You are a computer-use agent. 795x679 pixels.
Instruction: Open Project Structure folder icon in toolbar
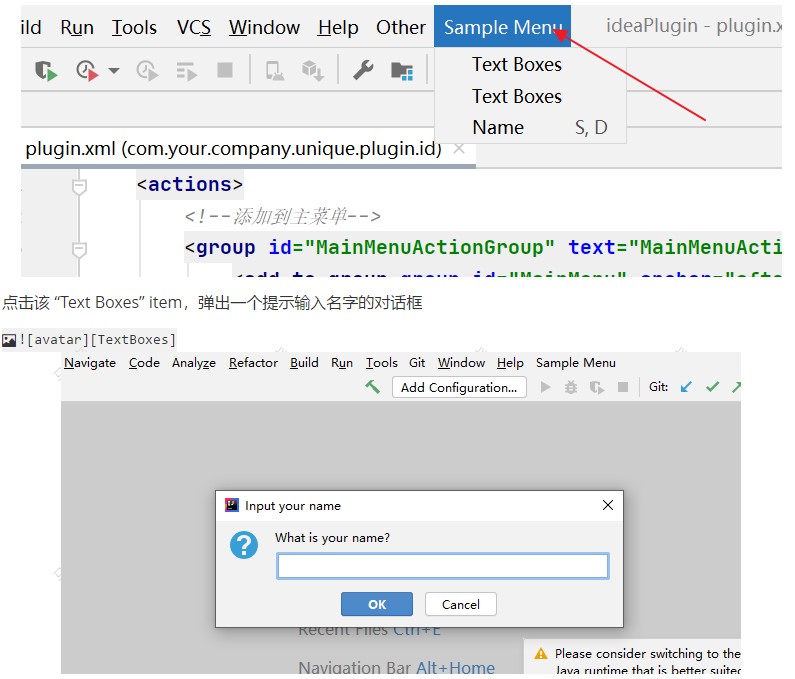(402, 71)
